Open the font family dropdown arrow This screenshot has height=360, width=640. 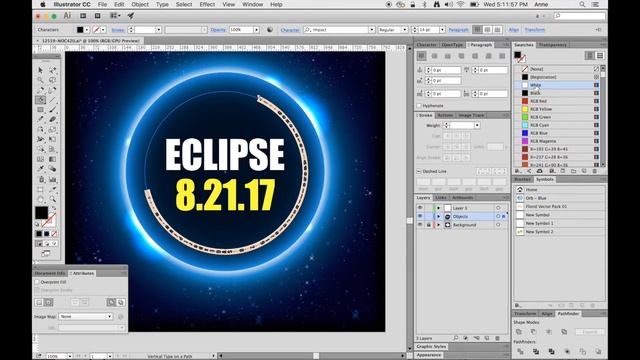[x=371, y=30]
